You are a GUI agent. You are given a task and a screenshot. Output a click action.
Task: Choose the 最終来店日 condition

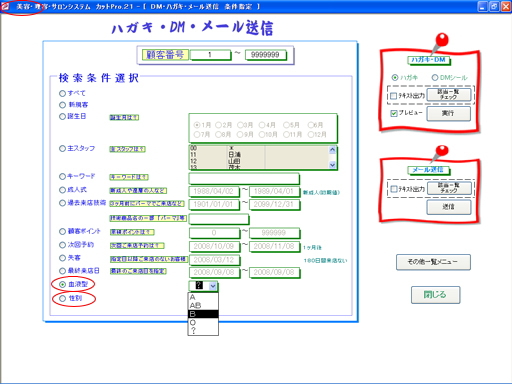[62, 271]
